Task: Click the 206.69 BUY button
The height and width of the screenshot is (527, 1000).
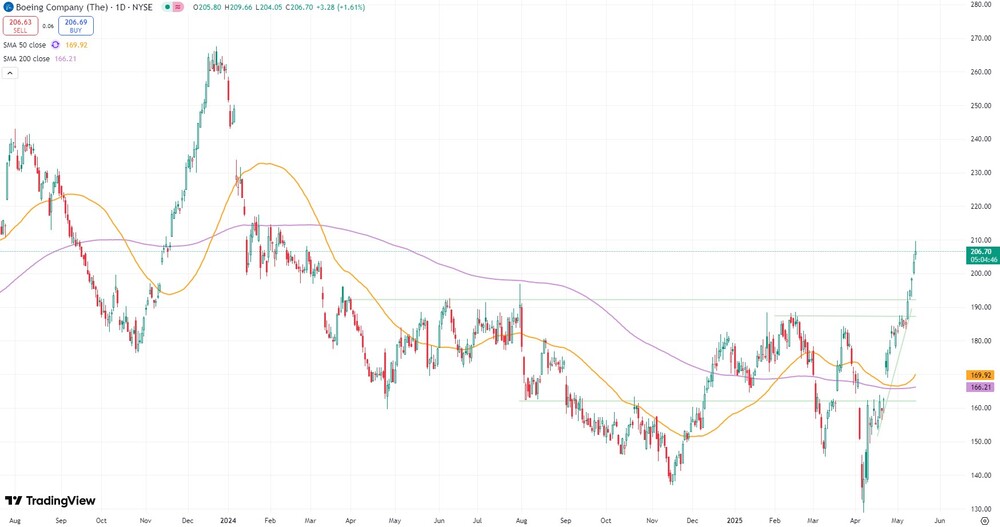Action: click(x=76, y=26)
